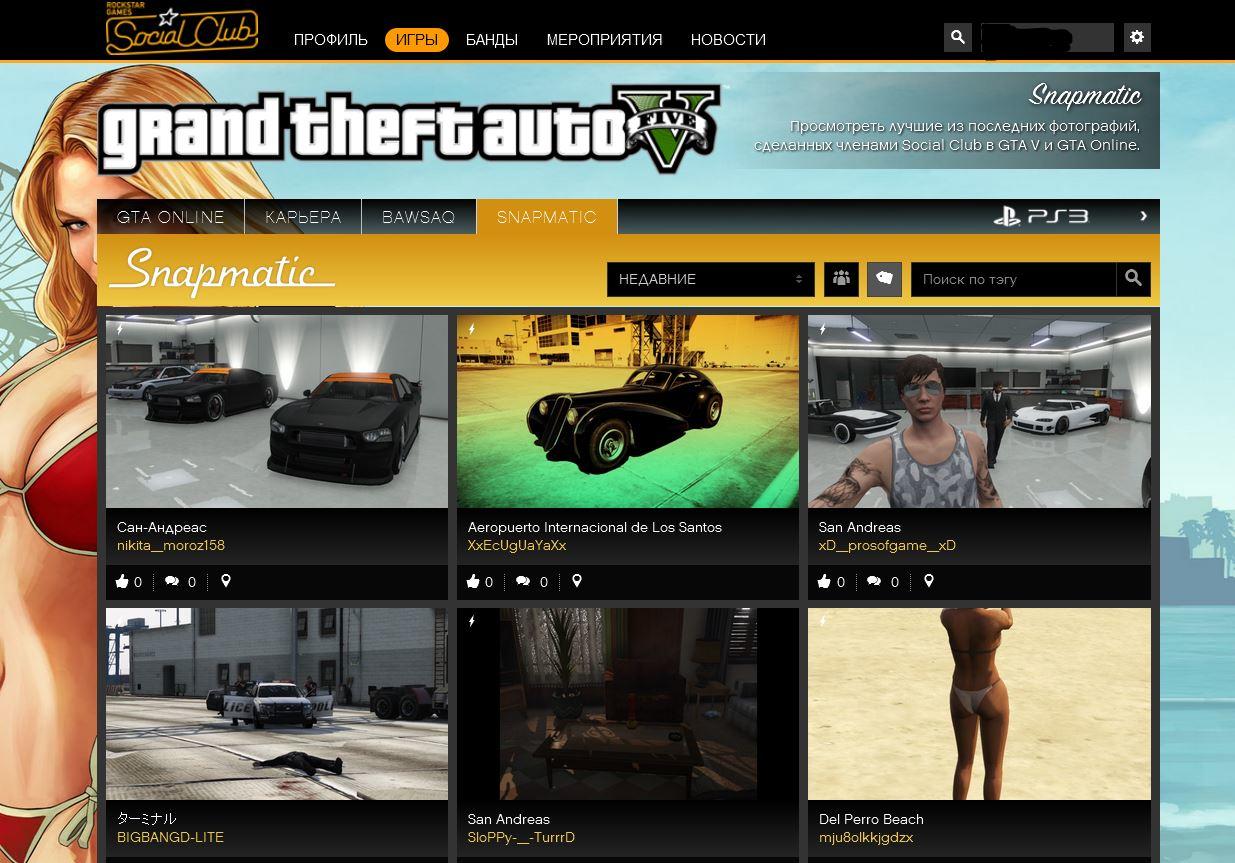
Task: Open the settings gear icon
Action: click(1137, 37)
